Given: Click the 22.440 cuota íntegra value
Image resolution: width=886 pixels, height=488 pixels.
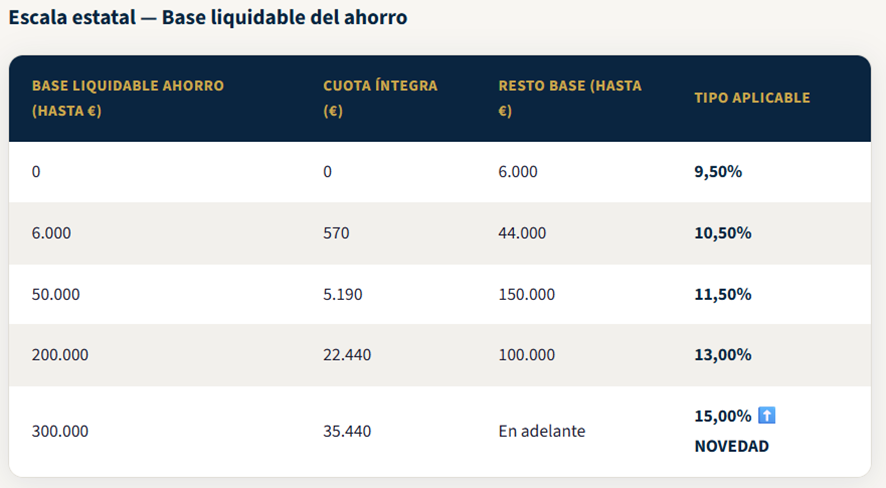Looking at the screenshot, I should pos(346,355).
